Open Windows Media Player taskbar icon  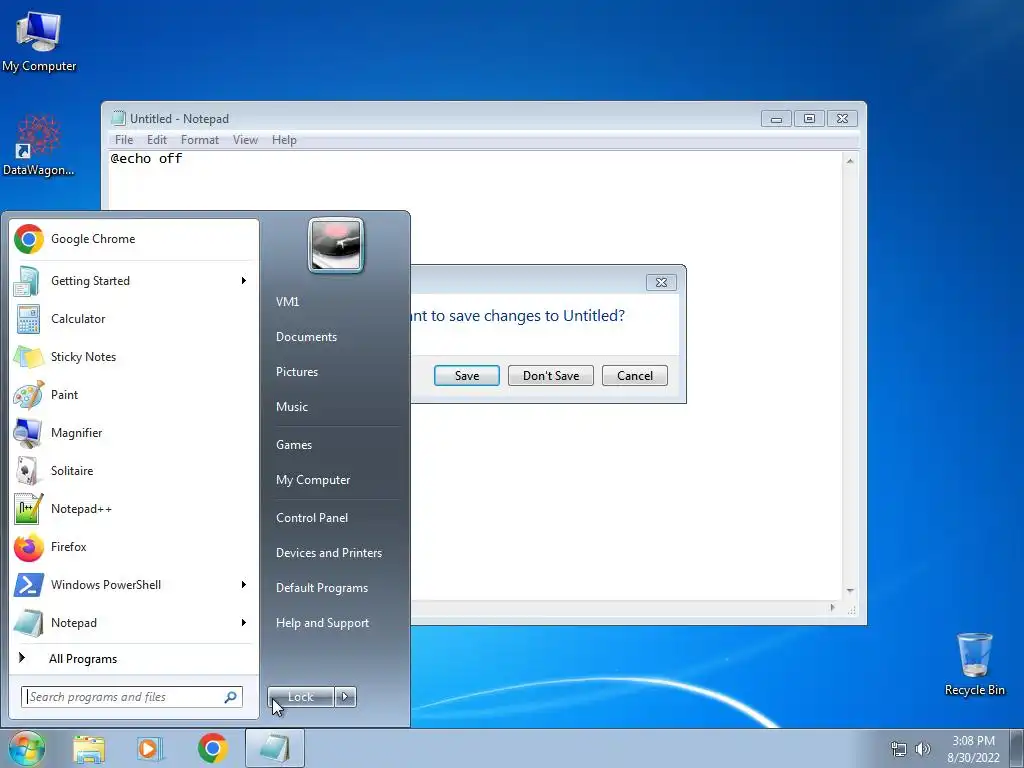coord(149,749)
